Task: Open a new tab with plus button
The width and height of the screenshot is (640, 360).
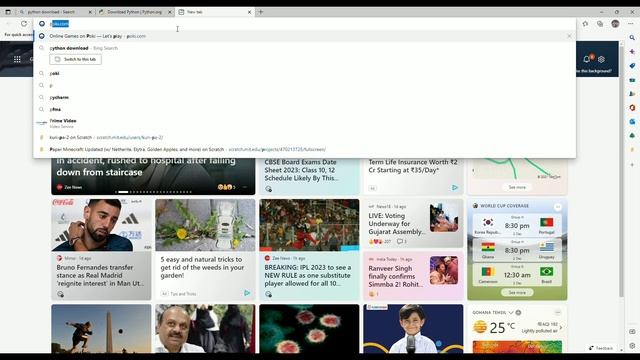Action: click(x=261, y=12)
